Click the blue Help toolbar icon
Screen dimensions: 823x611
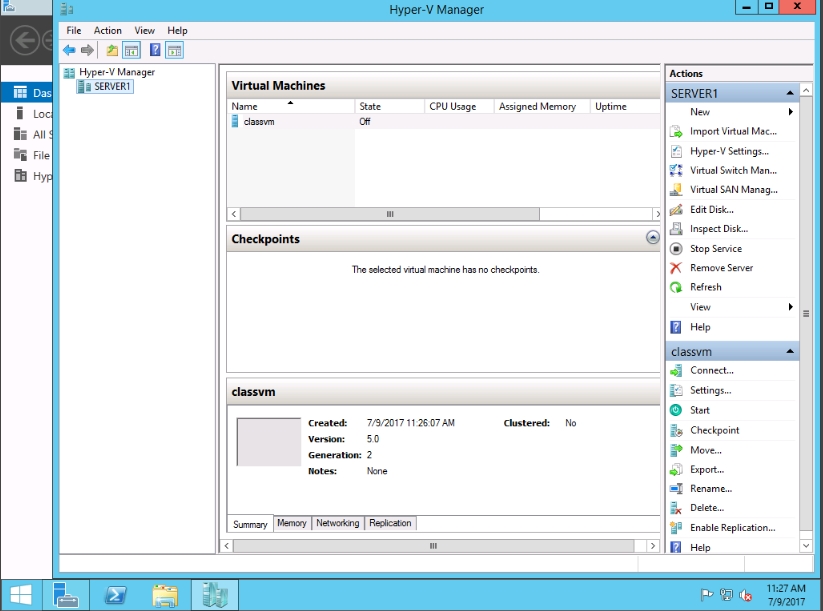[155, 50]
